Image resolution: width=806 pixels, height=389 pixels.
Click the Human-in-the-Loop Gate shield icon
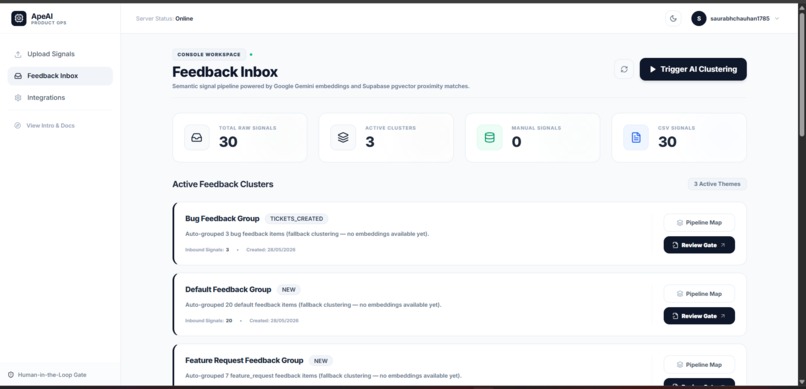[11, 375]
